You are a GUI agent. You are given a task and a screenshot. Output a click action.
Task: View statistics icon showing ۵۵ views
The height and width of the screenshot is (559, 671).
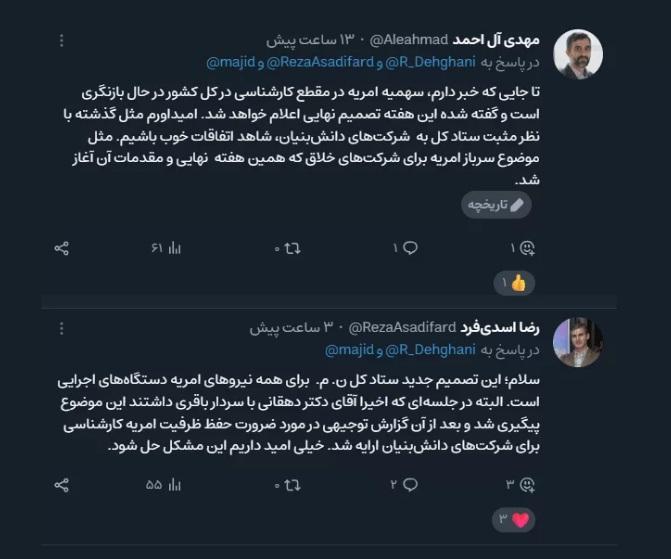[175, 485]
